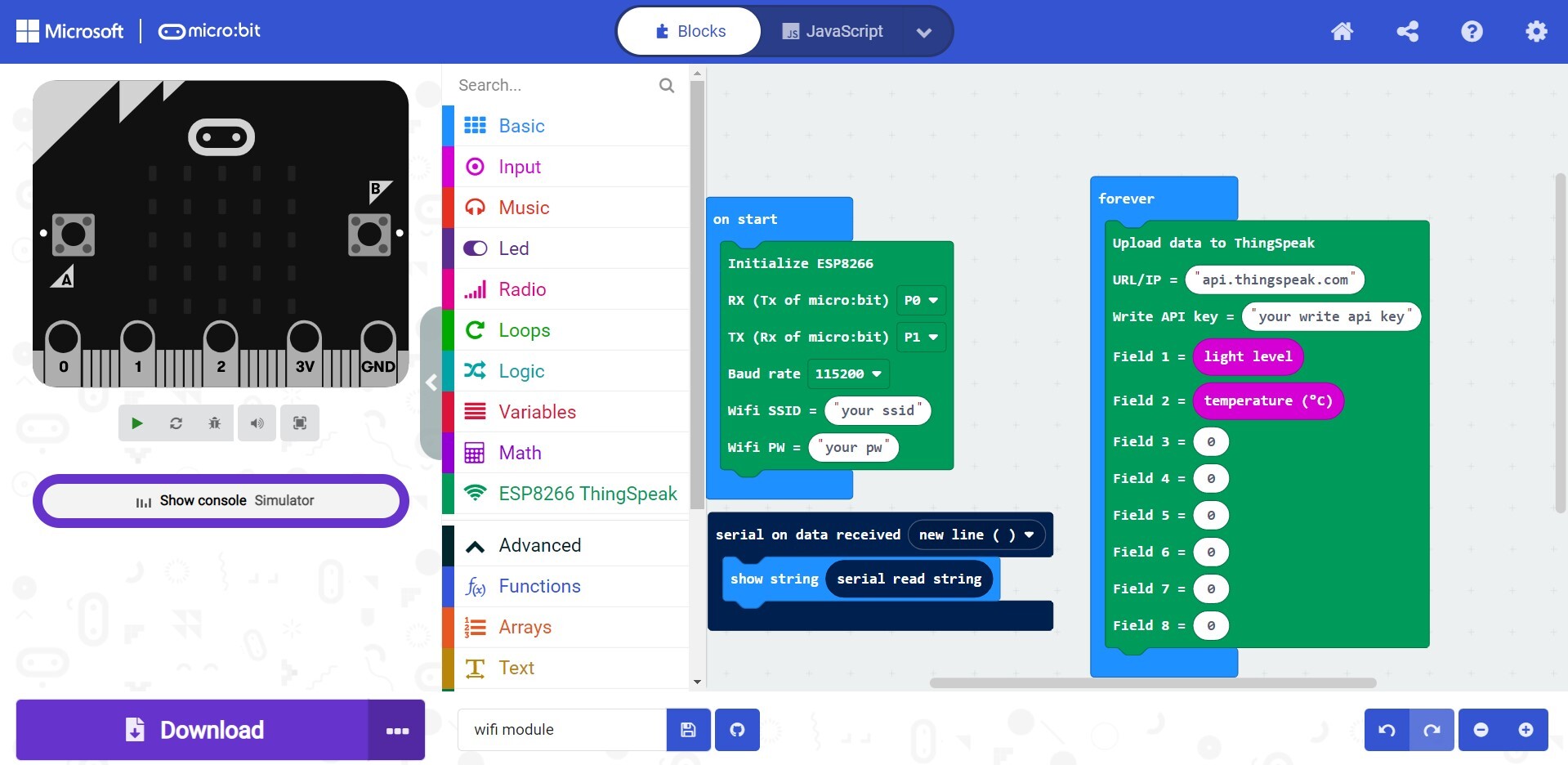1568x765 pixels.
Task: Select the 'light level' block
Action: pos(1248,356)
